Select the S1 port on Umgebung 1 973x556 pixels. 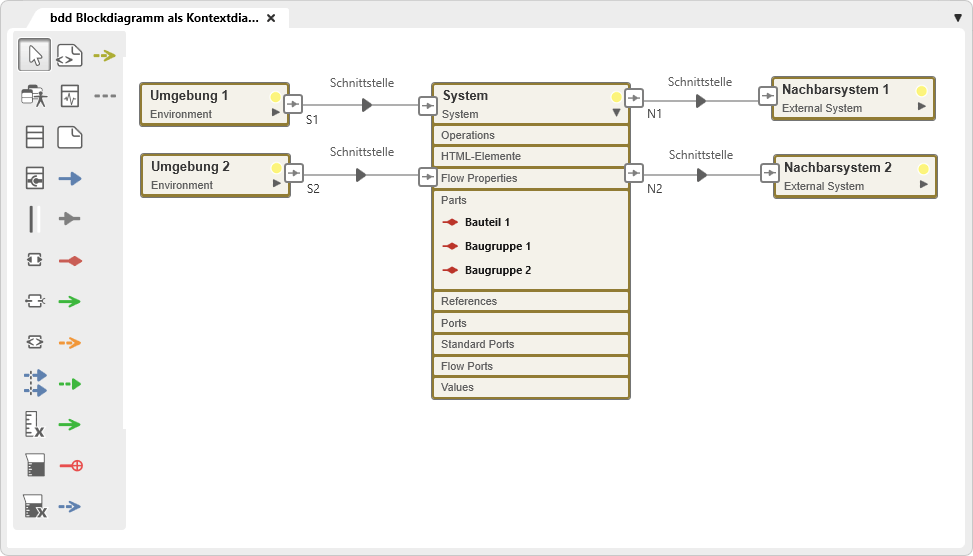(x=293, y=103)
